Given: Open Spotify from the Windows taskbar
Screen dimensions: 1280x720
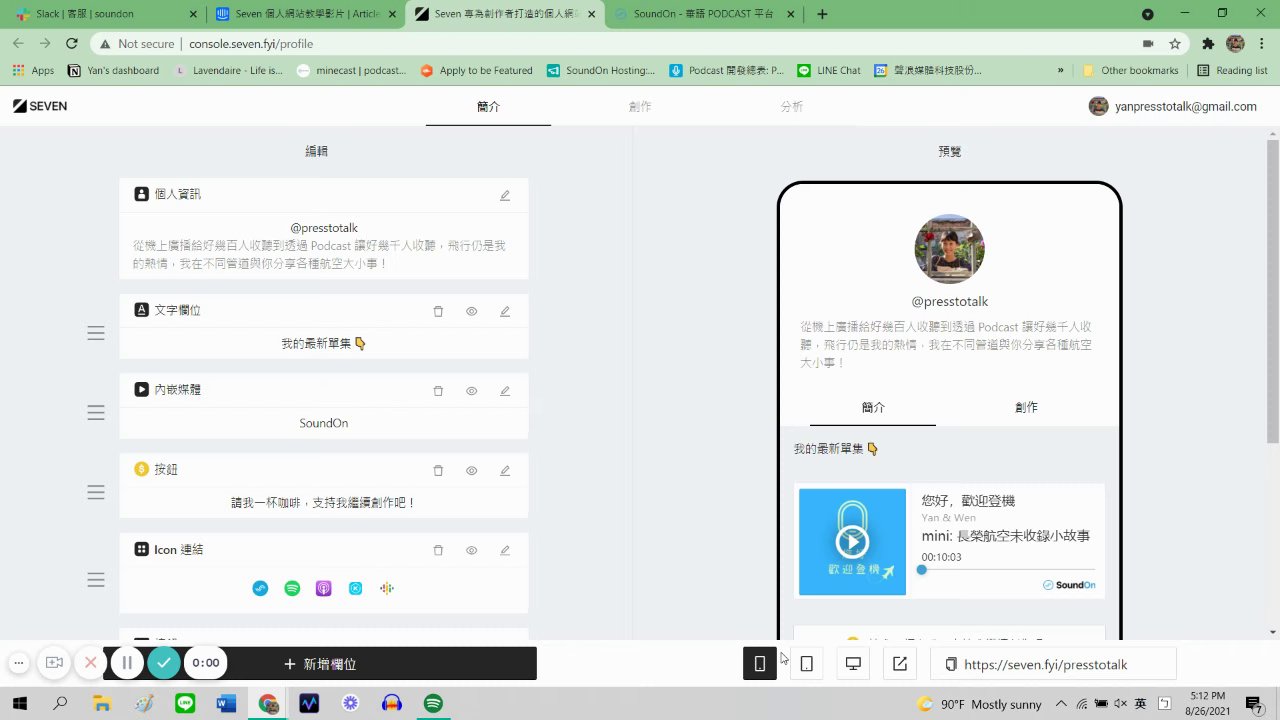Looking at the screenshot, I should 433,703.
